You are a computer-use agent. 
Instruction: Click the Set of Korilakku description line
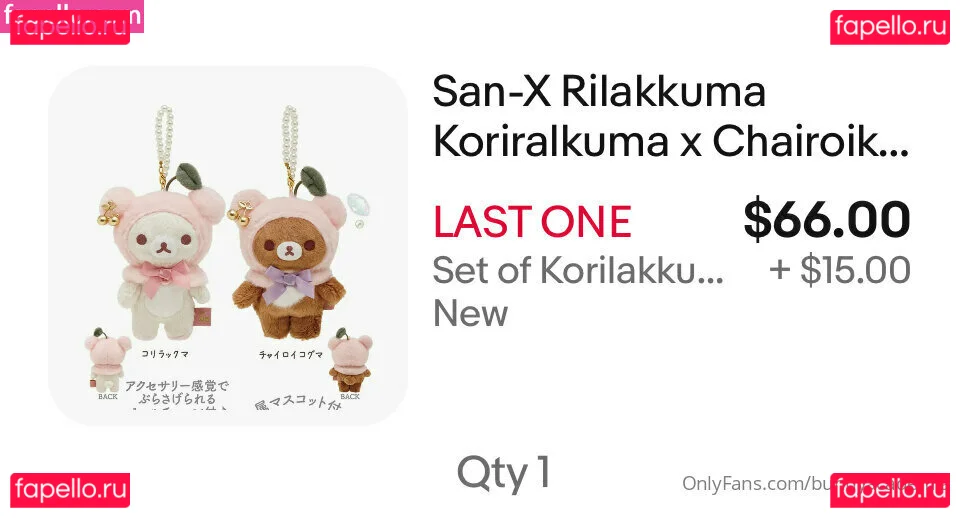pos(578,270)
